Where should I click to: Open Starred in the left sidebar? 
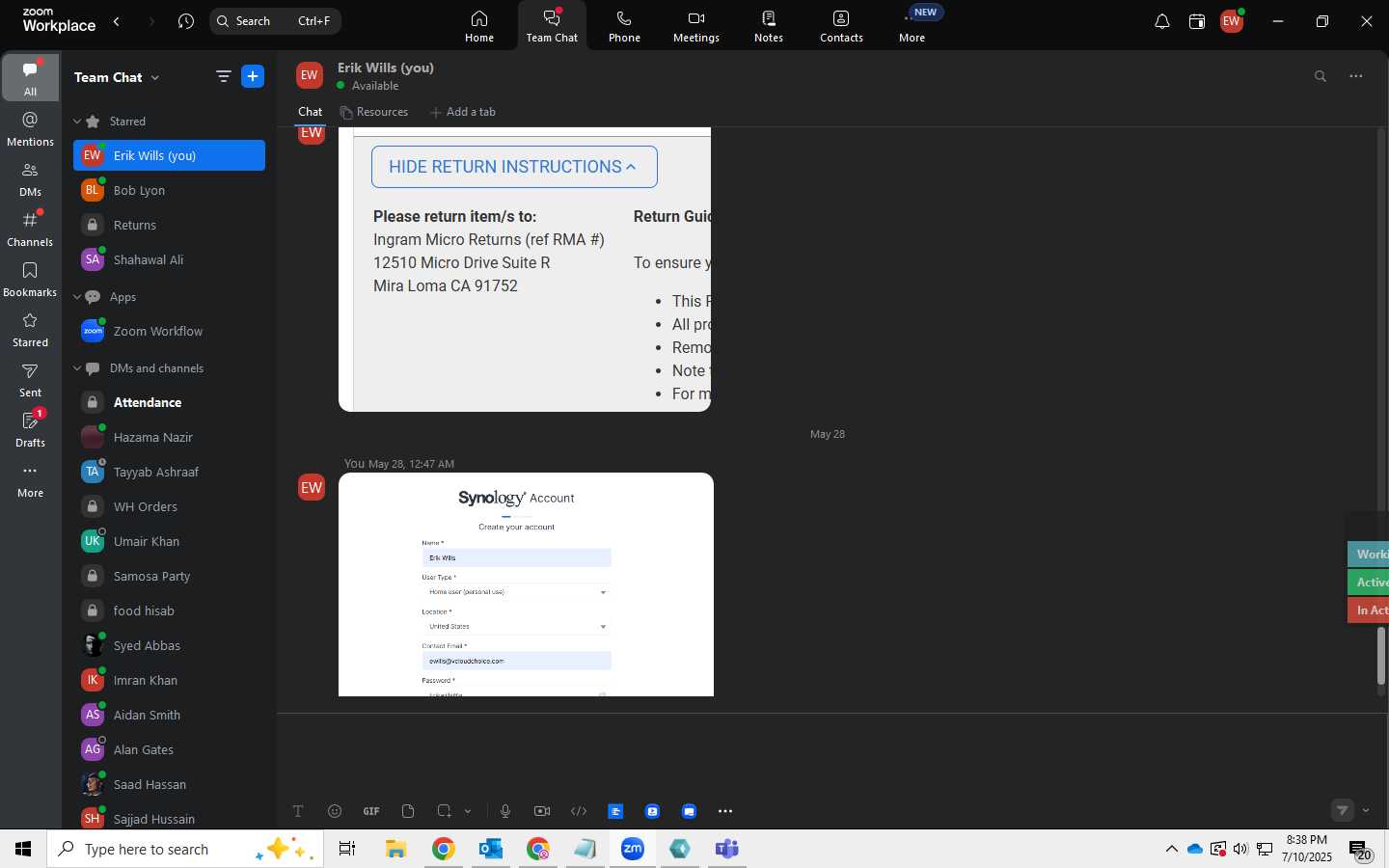point(31,330)
